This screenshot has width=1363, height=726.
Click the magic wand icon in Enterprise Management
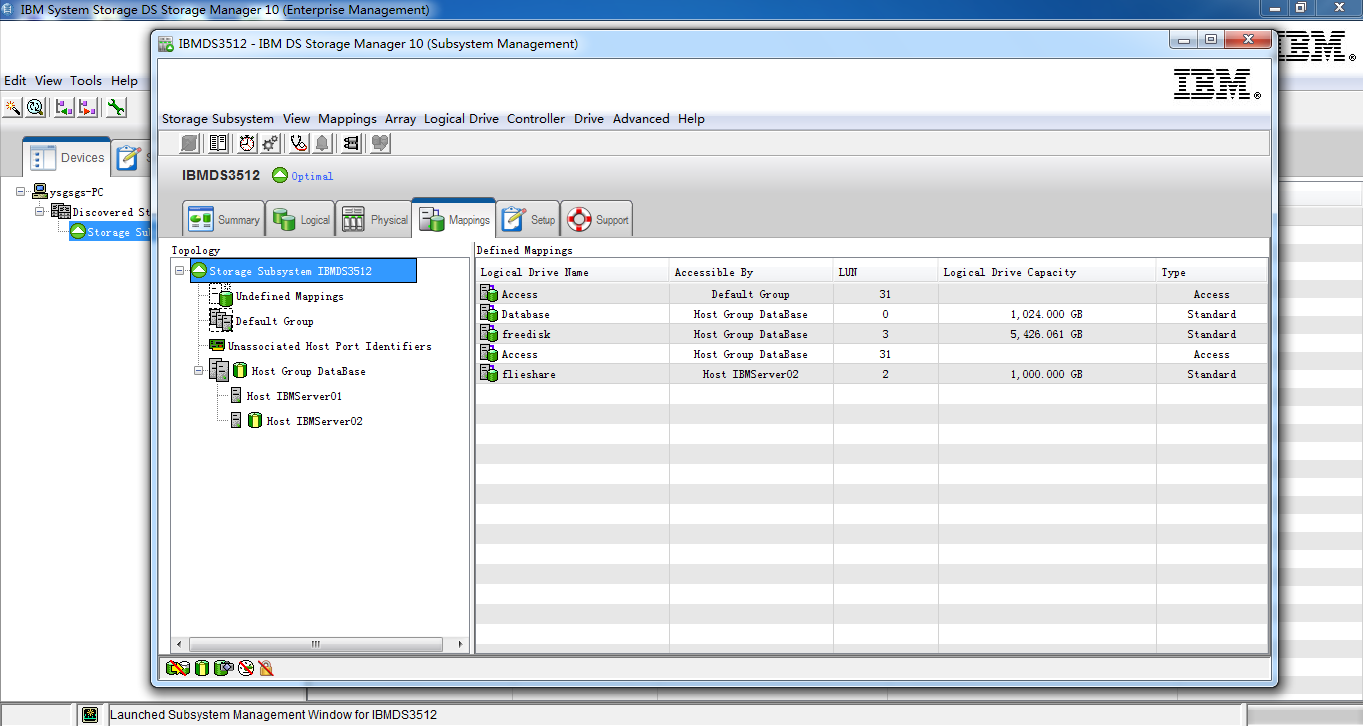point(12,107)
